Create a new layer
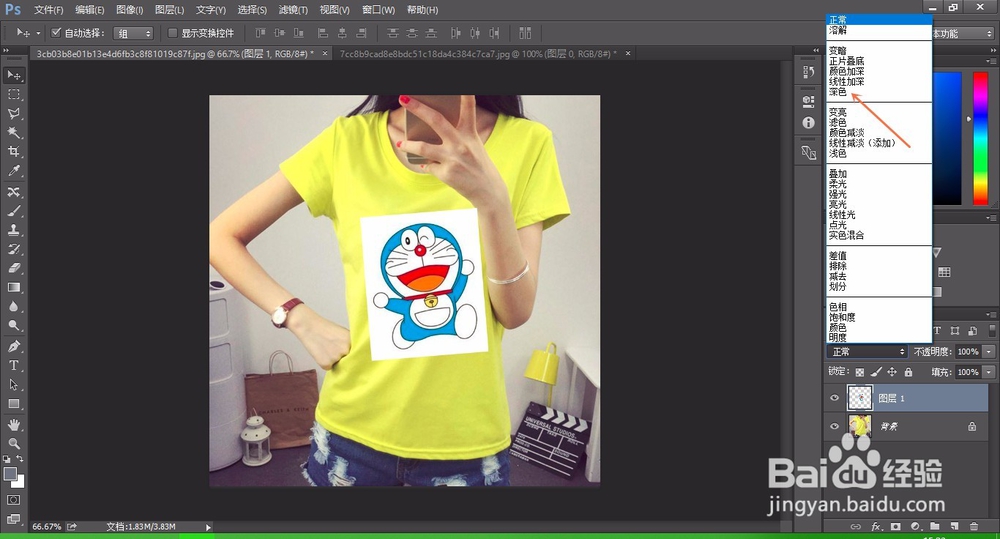Screen dimensions: 1000x539 [x=955, y=527]
